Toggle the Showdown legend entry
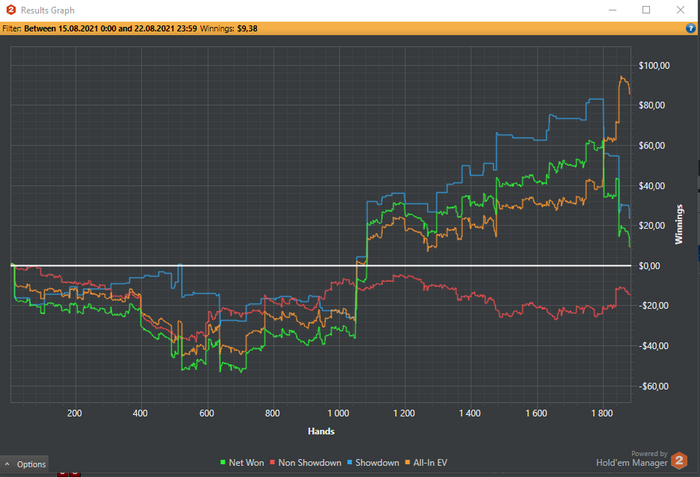The image size is (700, 477). pos(373,463)
